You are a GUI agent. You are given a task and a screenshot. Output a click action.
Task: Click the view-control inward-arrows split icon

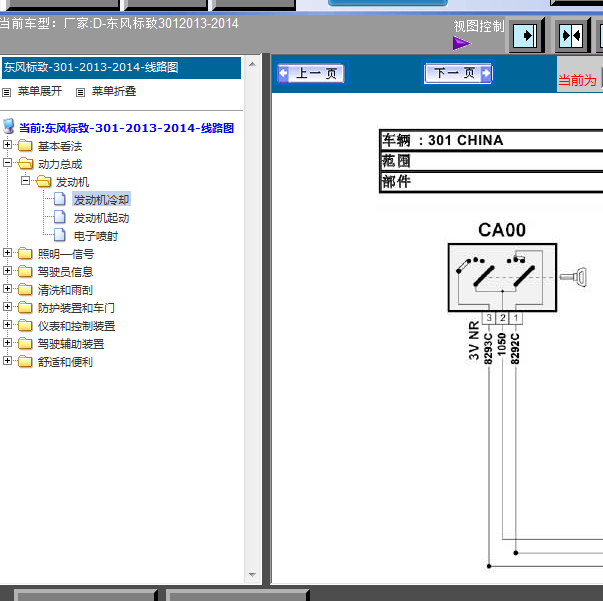point(571,36)
